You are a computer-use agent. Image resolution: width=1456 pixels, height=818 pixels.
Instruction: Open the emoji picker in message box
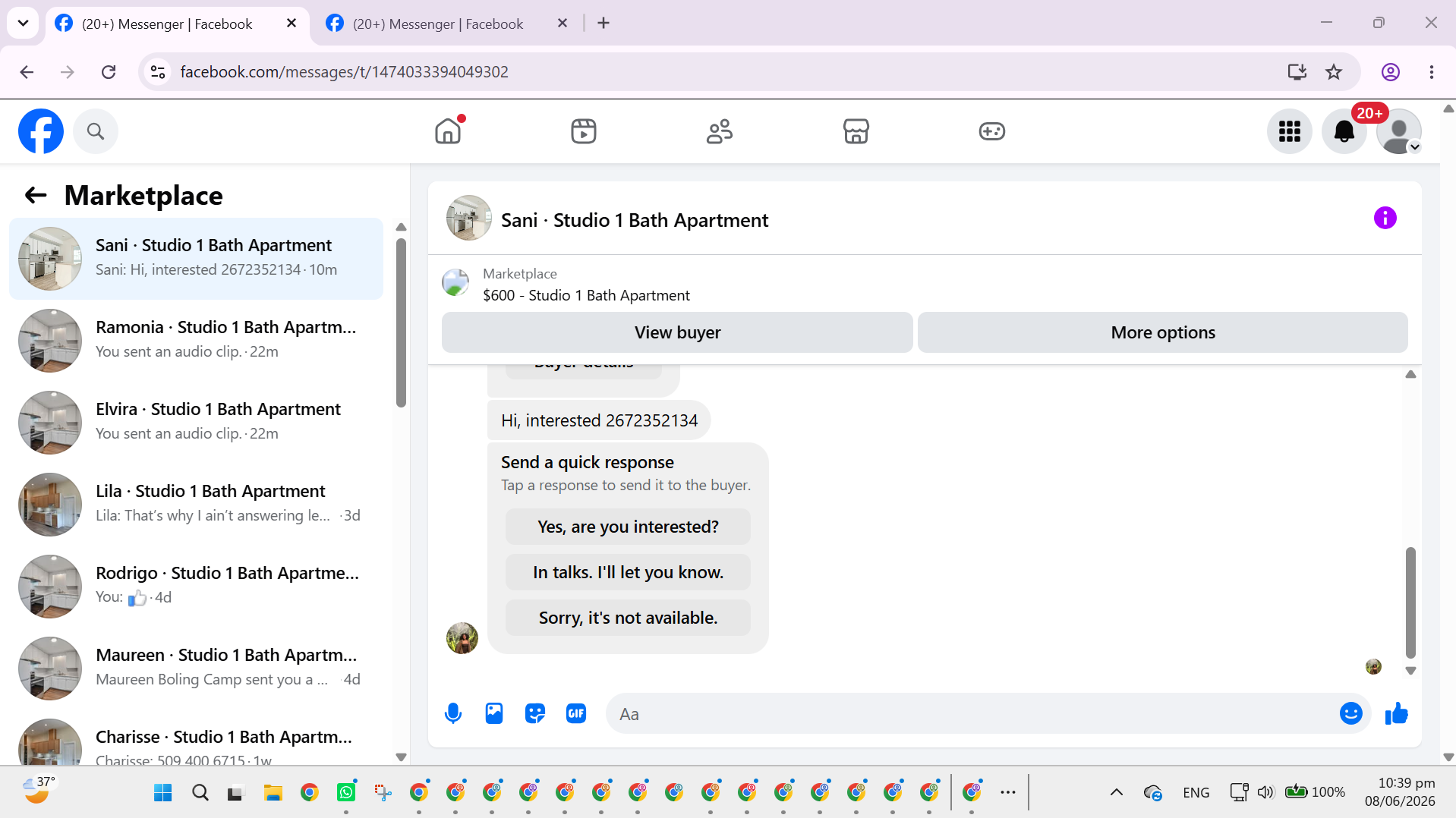(x=1351, y=714)
